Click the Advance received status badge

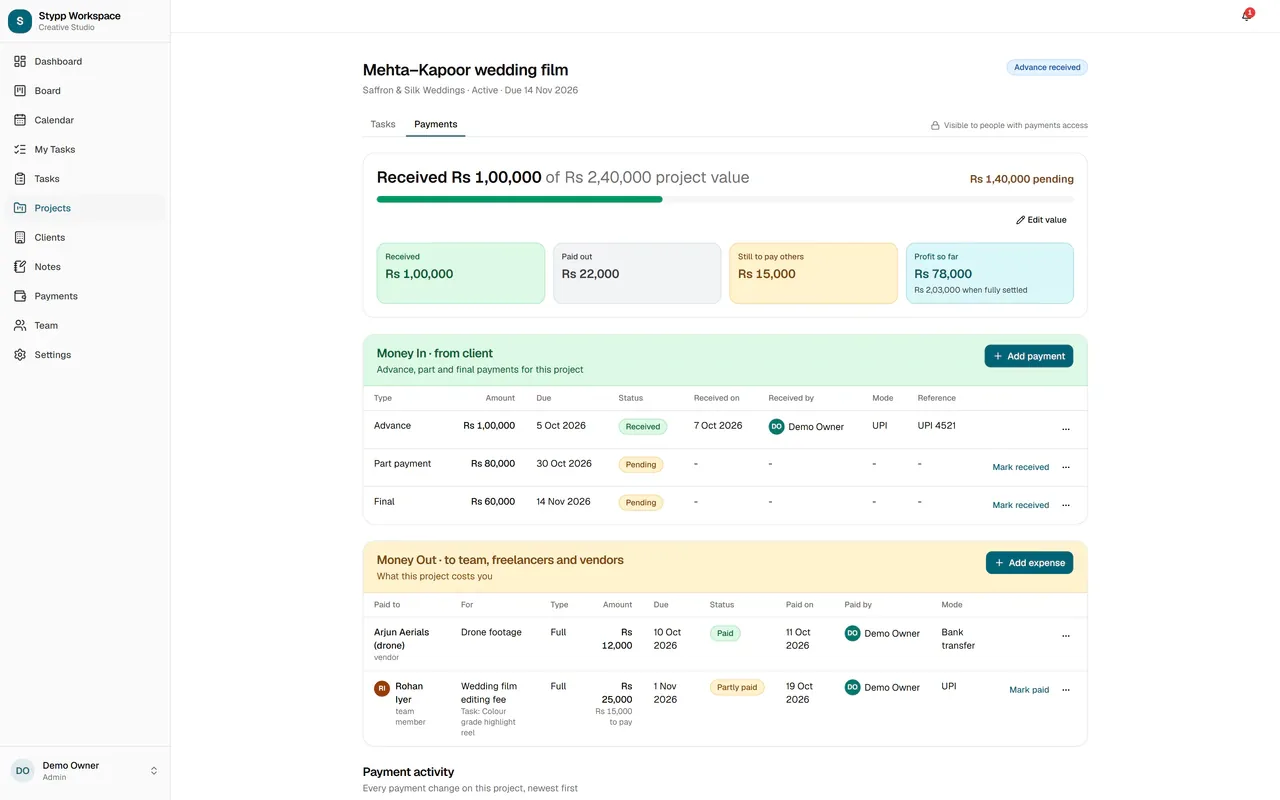[1047, 67]
